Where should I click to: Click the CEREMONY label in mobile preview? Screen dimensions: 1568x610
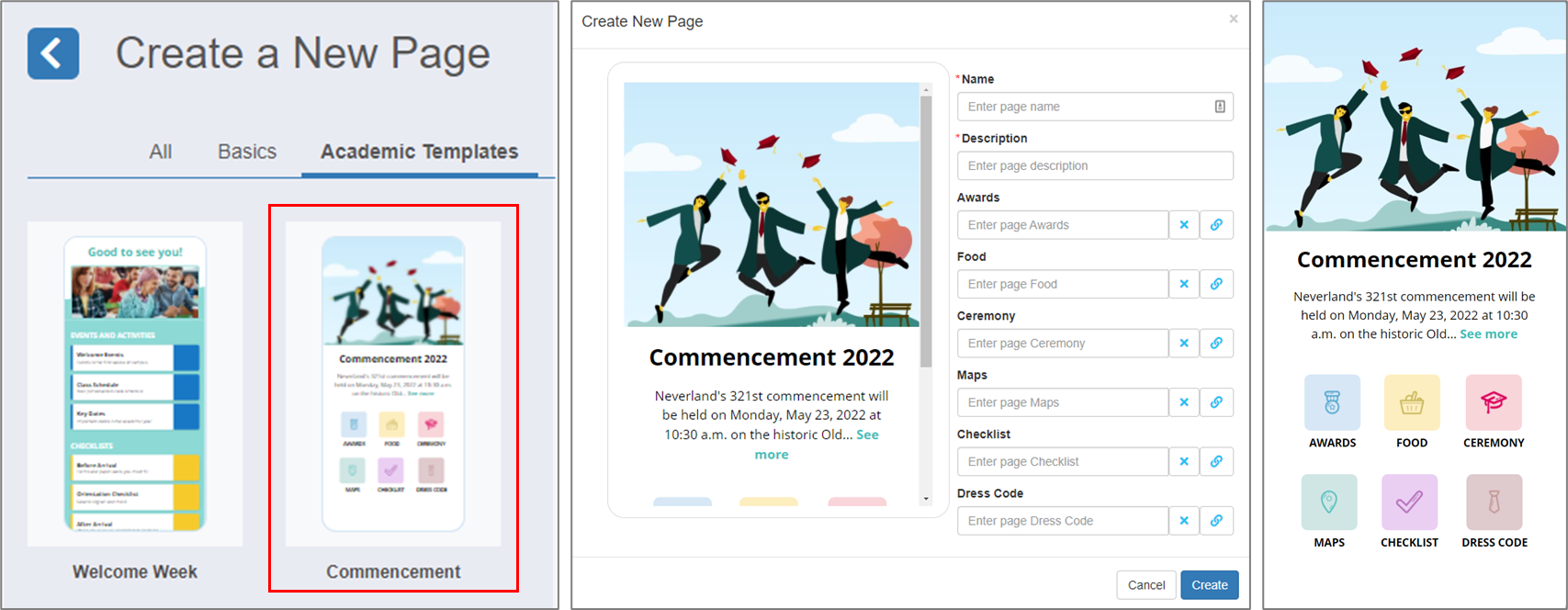point(1494,443)
